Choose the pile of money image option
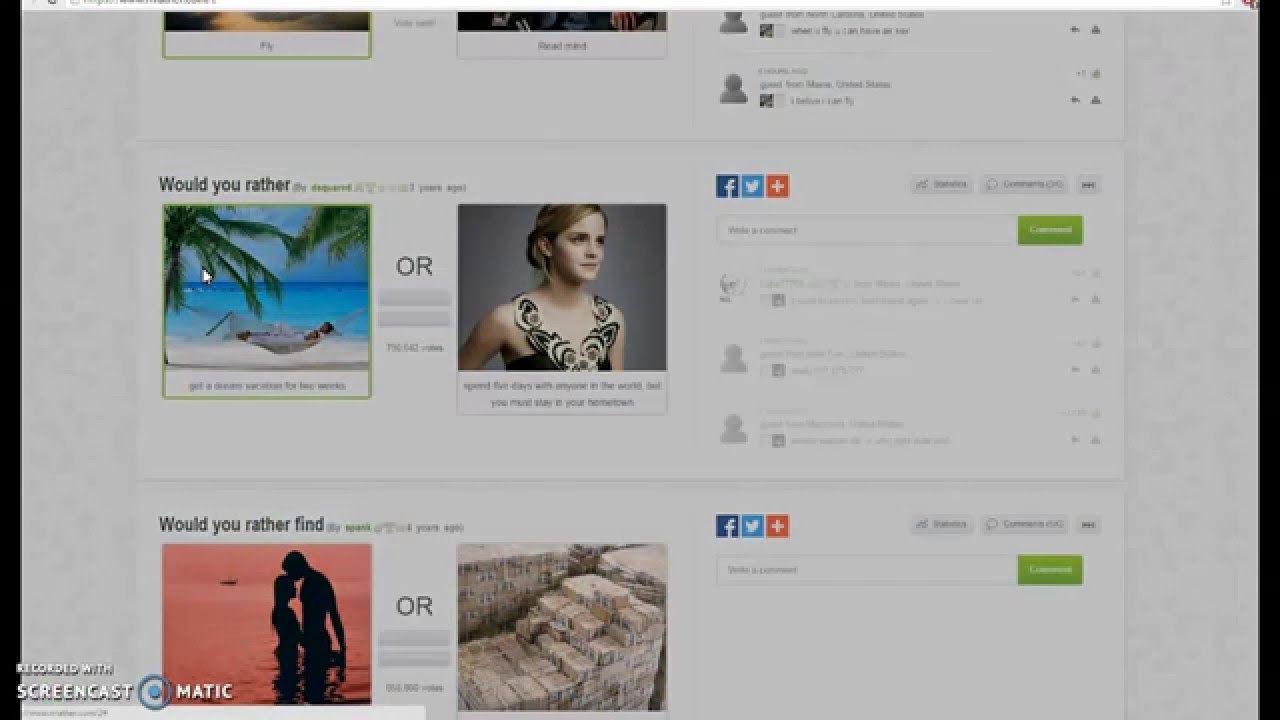 [562, 627]
